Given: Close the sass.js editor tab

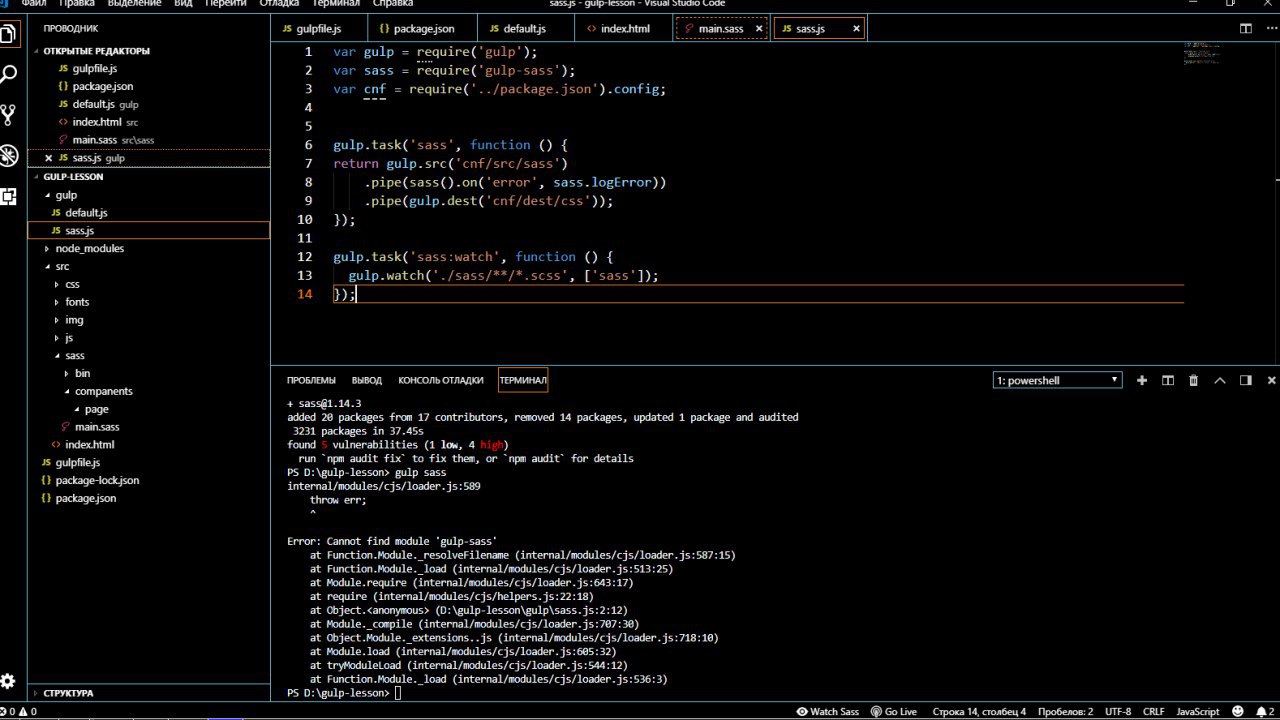Looking at the screenshot, I should click(856, 29).
